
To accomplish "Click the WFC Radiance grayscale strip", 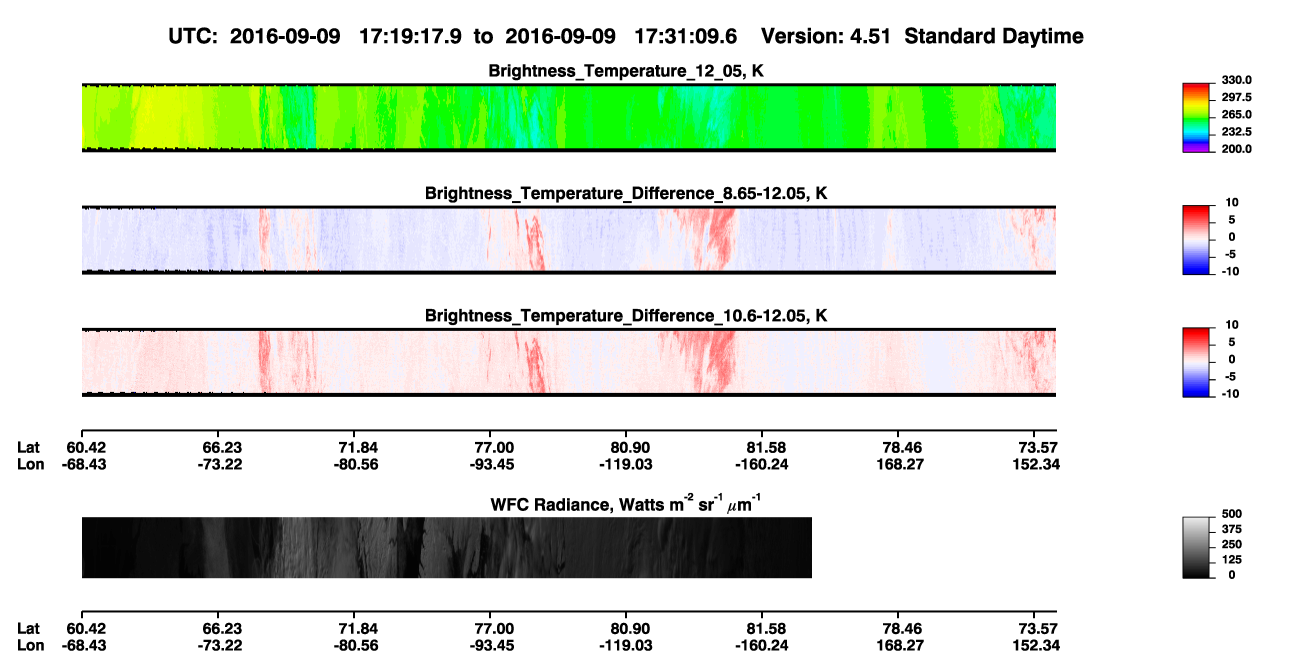I will click(x=446, y=547).
